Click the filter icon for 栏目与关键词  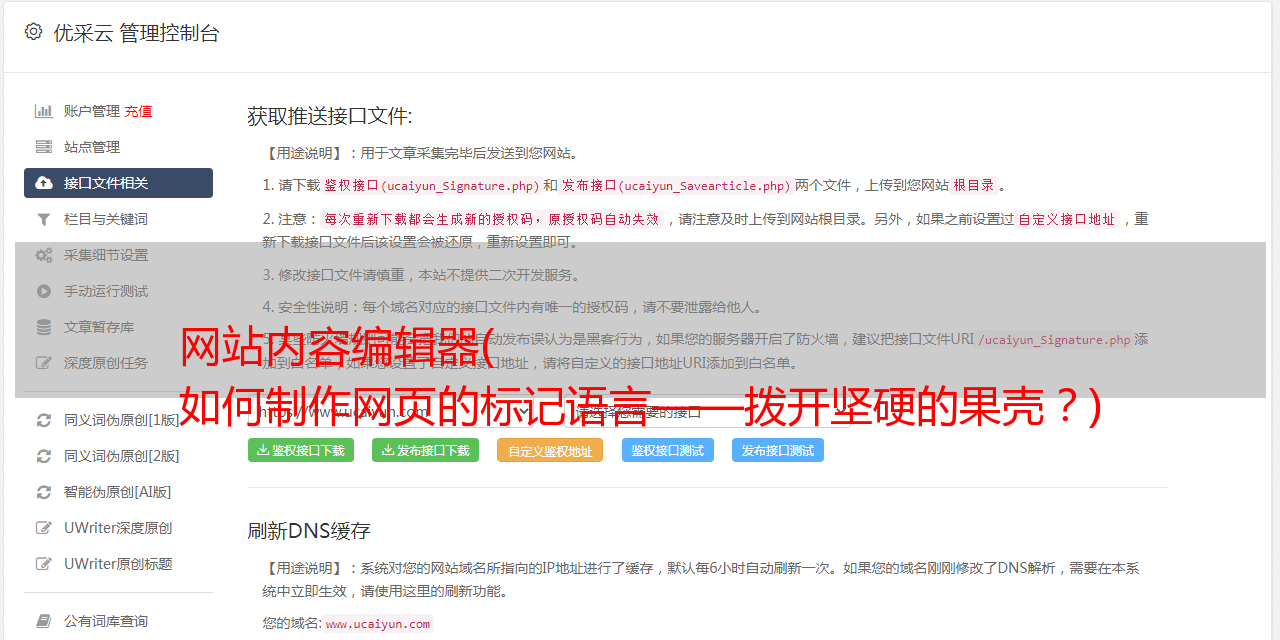click(44, 219)
